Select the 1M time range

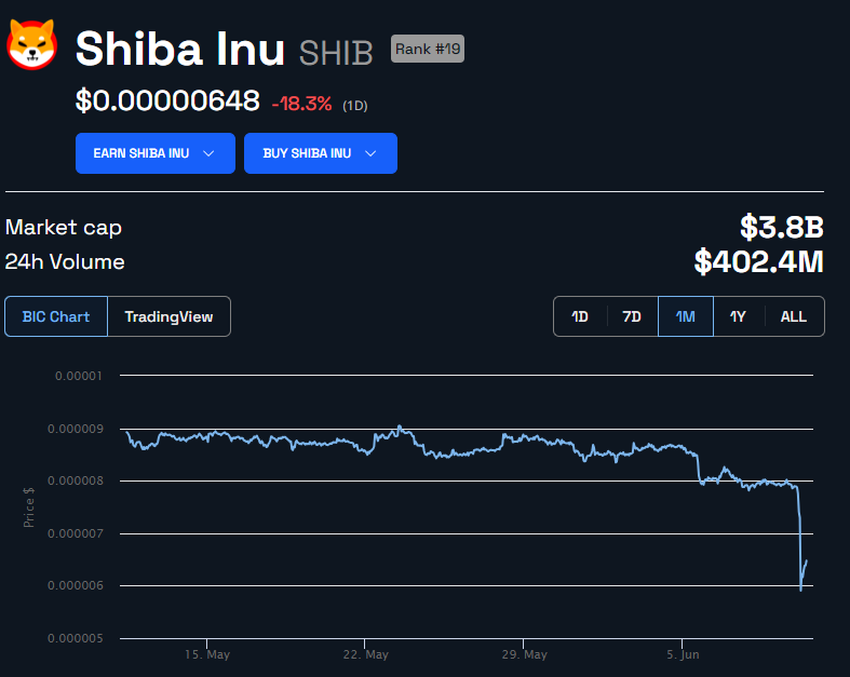685,316
